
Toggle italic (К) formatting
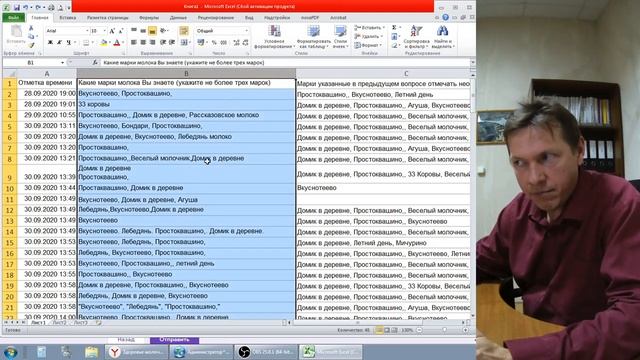pos(60,42)
